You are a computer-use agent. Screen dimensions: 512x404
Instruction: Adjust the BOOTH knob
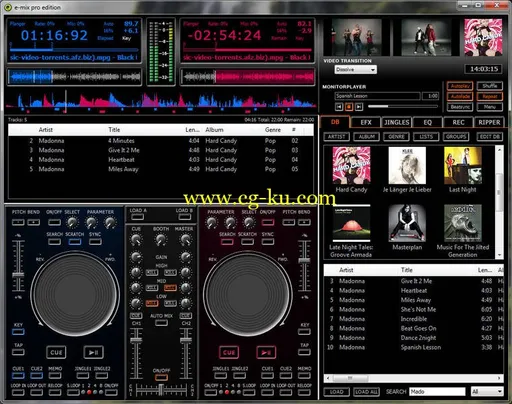(161, 239)
